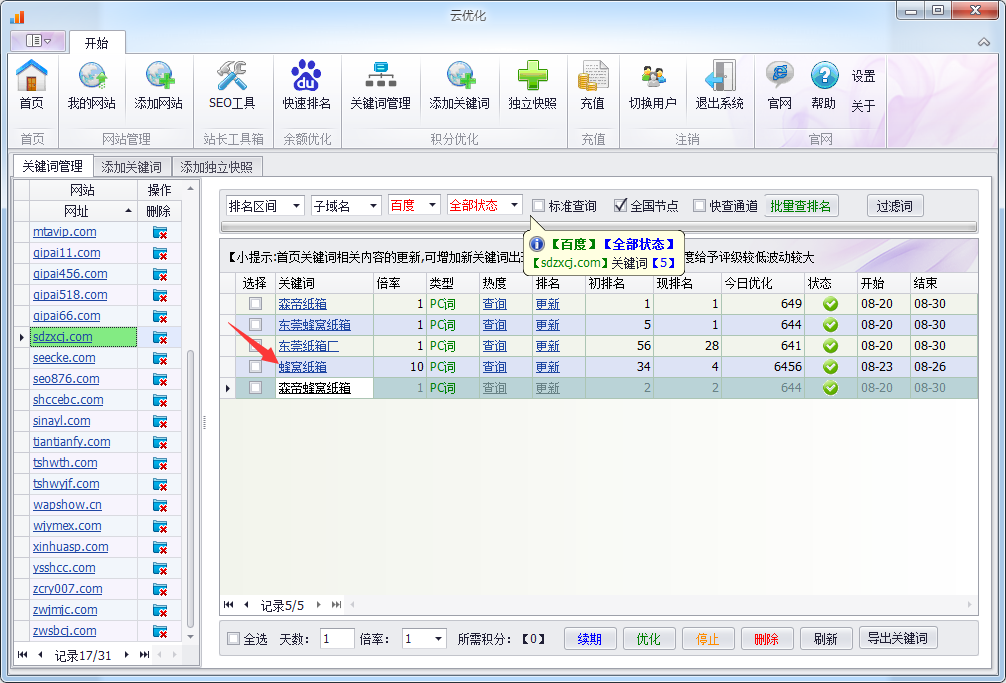The width and height of the screenshot is (1006, 683).
Task: Switch to the 添加关键词 tab
Action: [x=132, y=167]
